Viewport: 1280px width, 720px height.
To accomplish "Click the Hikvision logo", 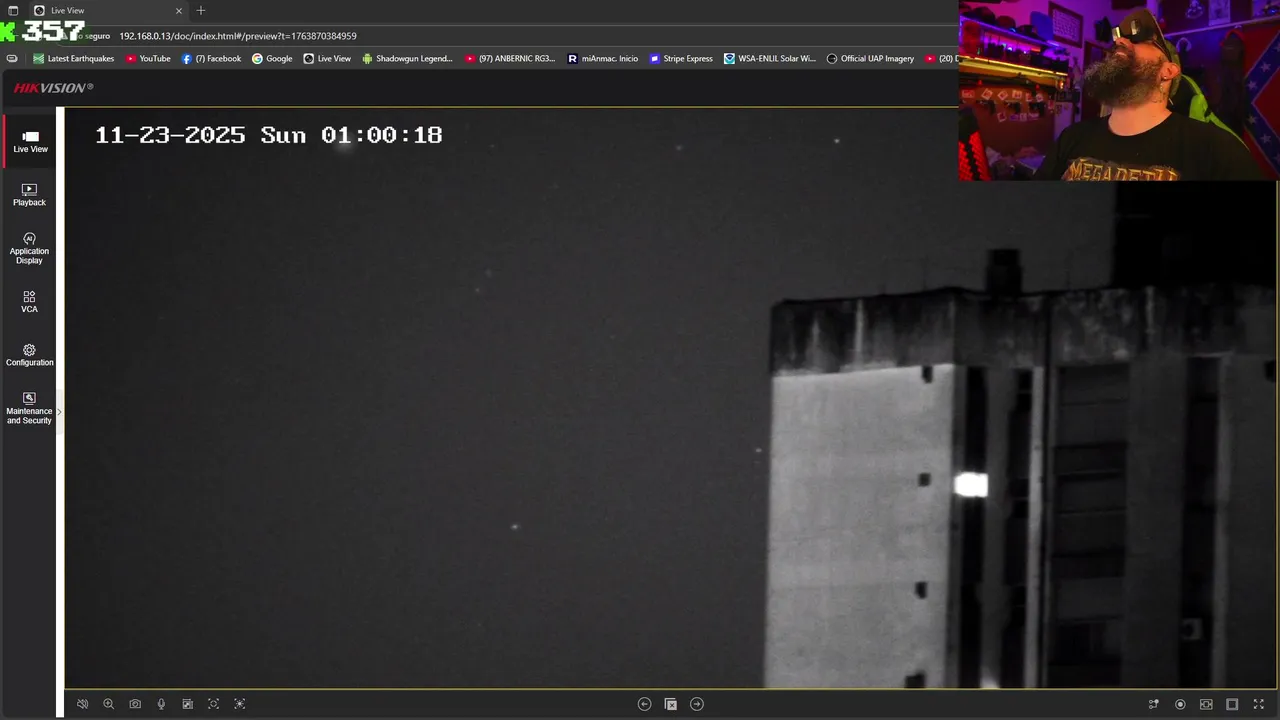I will click(53, 88).
